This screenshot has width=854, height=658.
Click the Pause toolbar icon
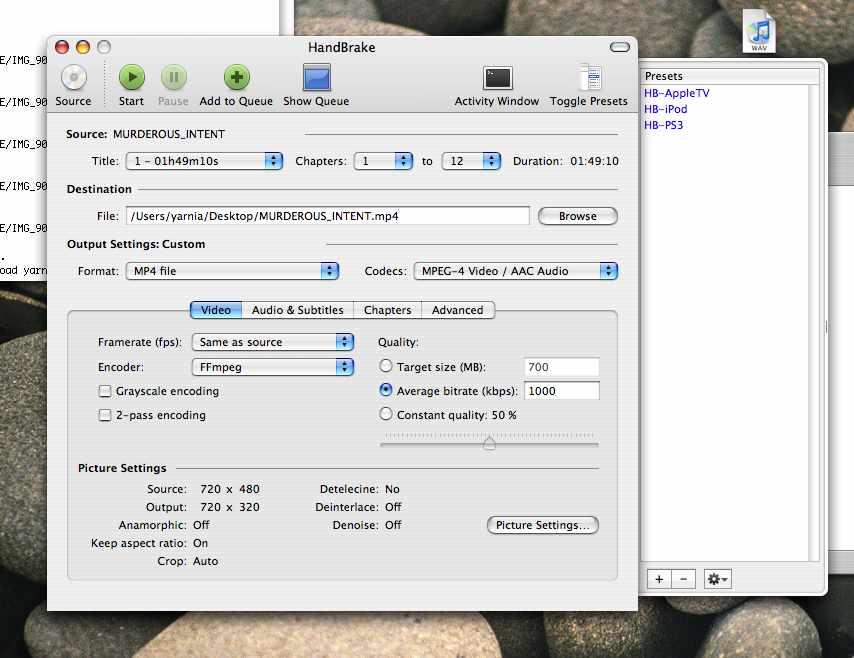174,77
